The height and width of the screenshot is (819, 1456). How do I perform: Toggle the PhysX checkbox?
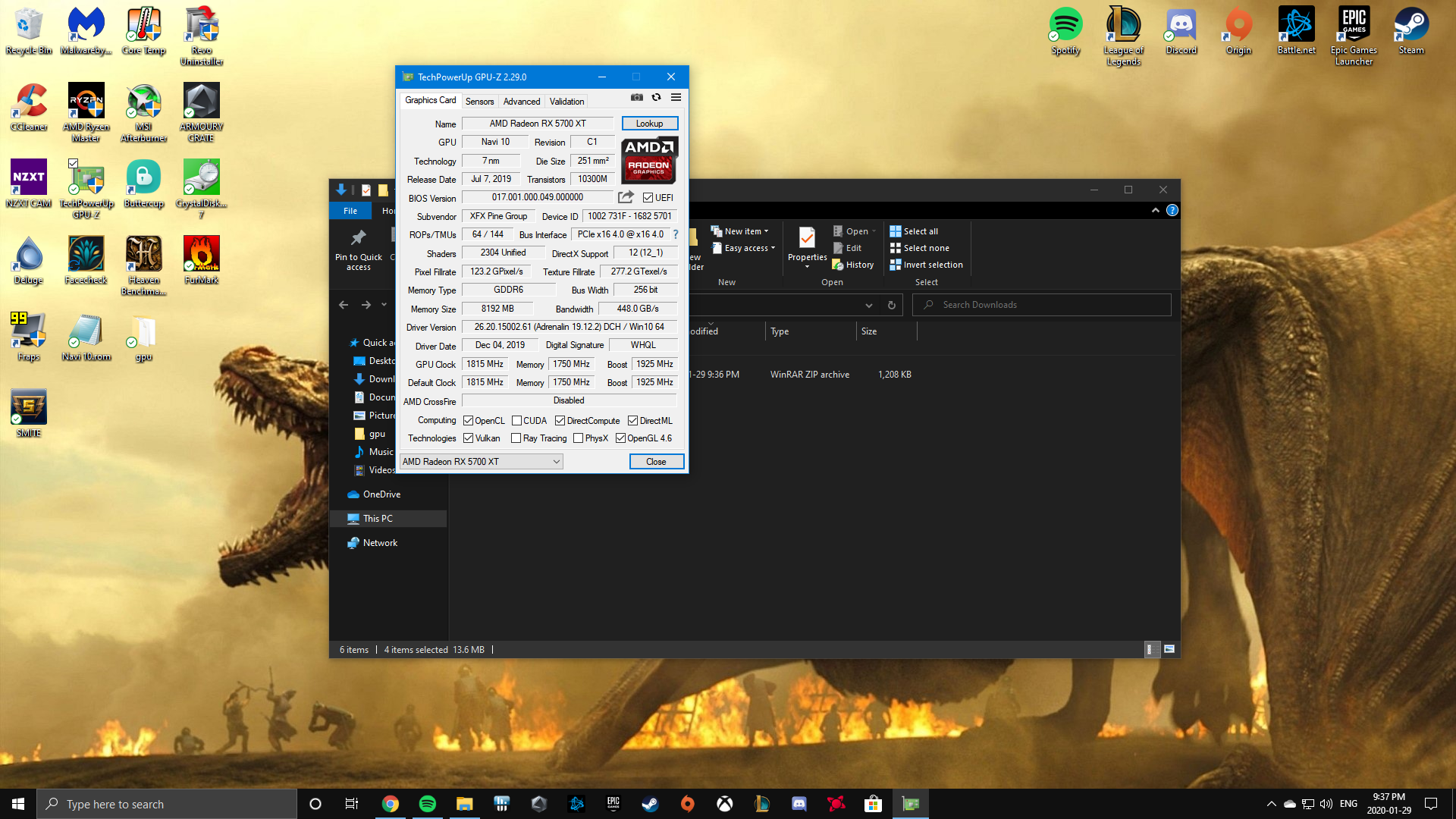(x=578, y=438)
